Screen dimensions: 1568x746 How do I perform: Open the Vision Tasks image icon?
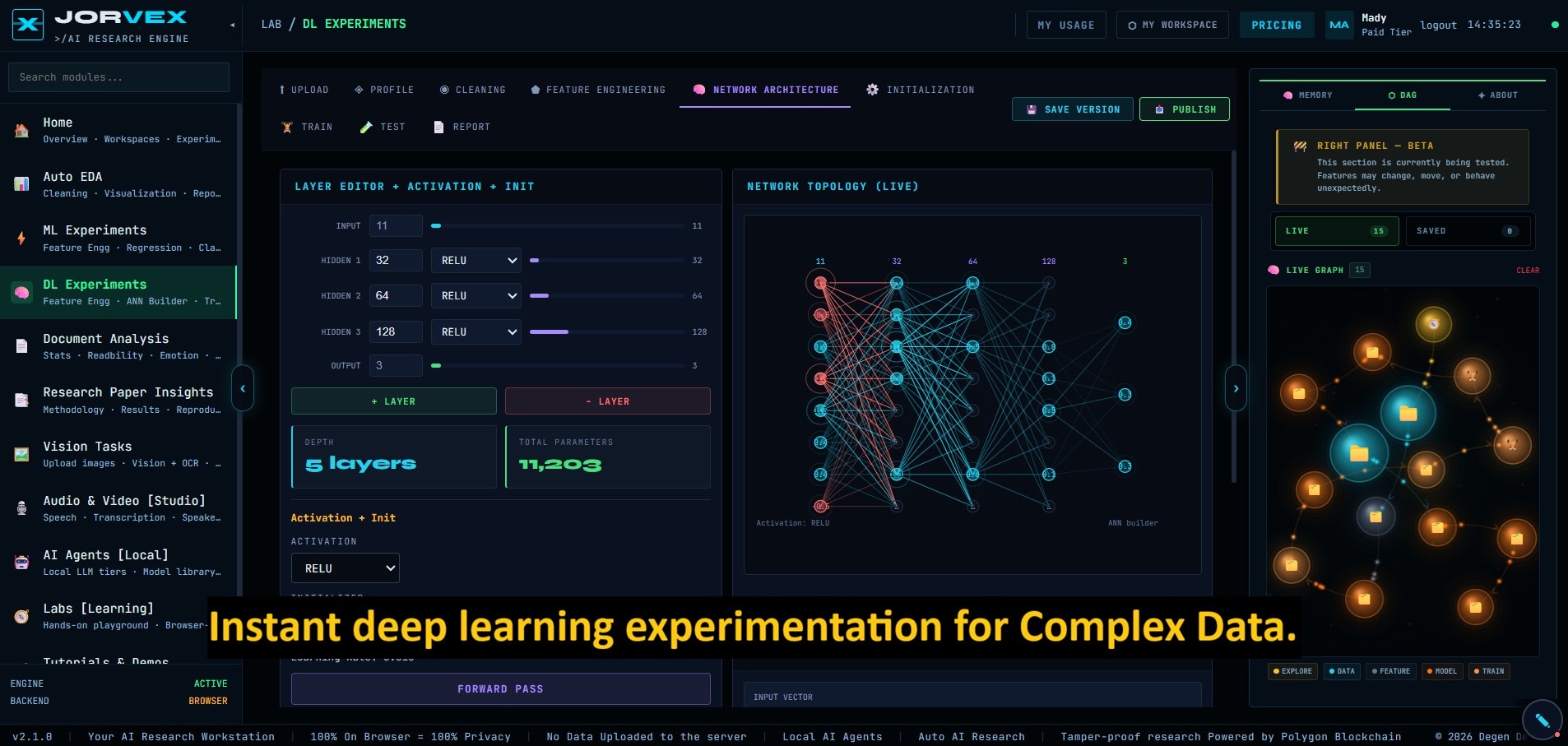pyautogui.click(x=21, y=454)
